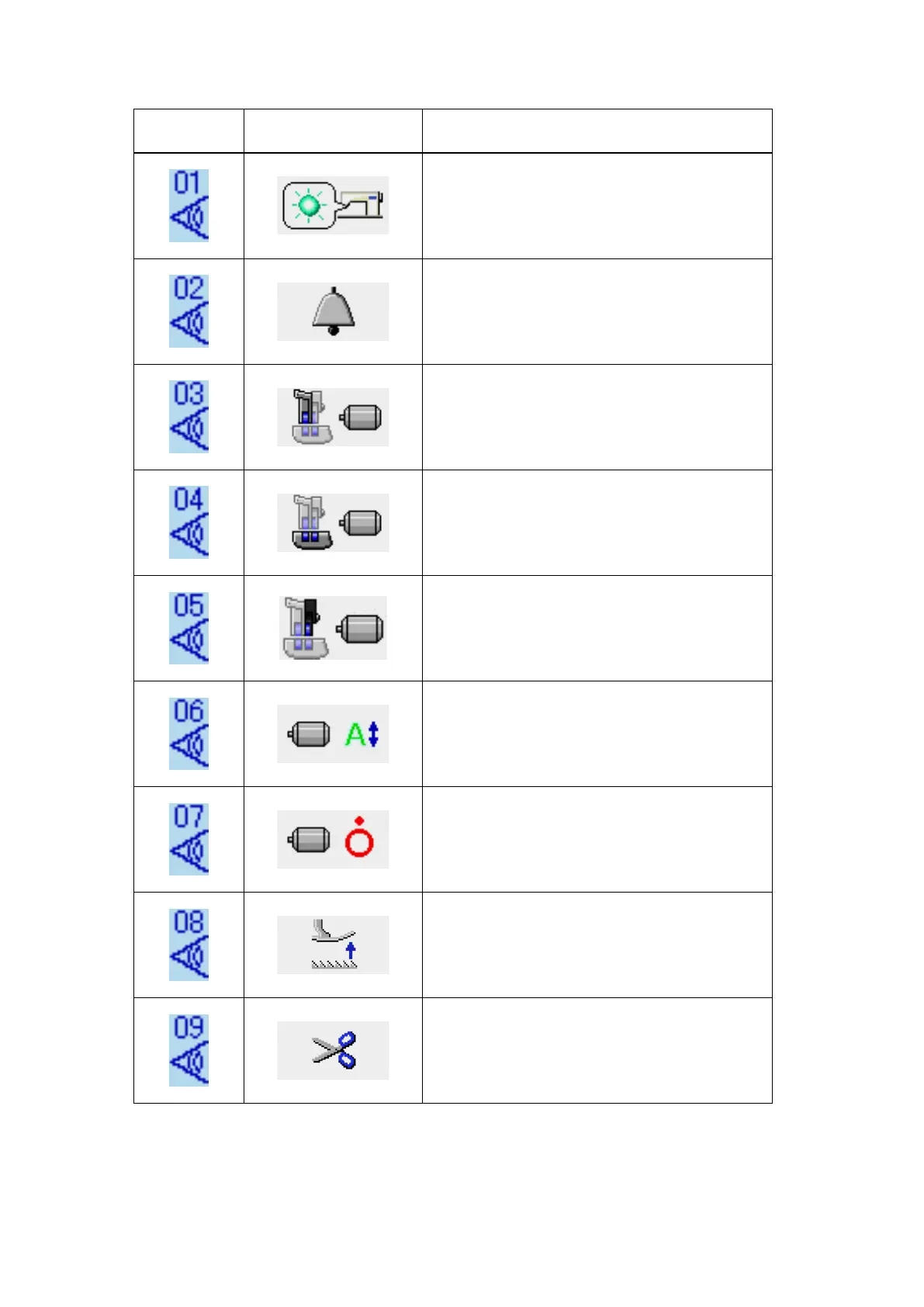
Task: Click the empty description cell beside the scissors
Action: pos(597,1050)
